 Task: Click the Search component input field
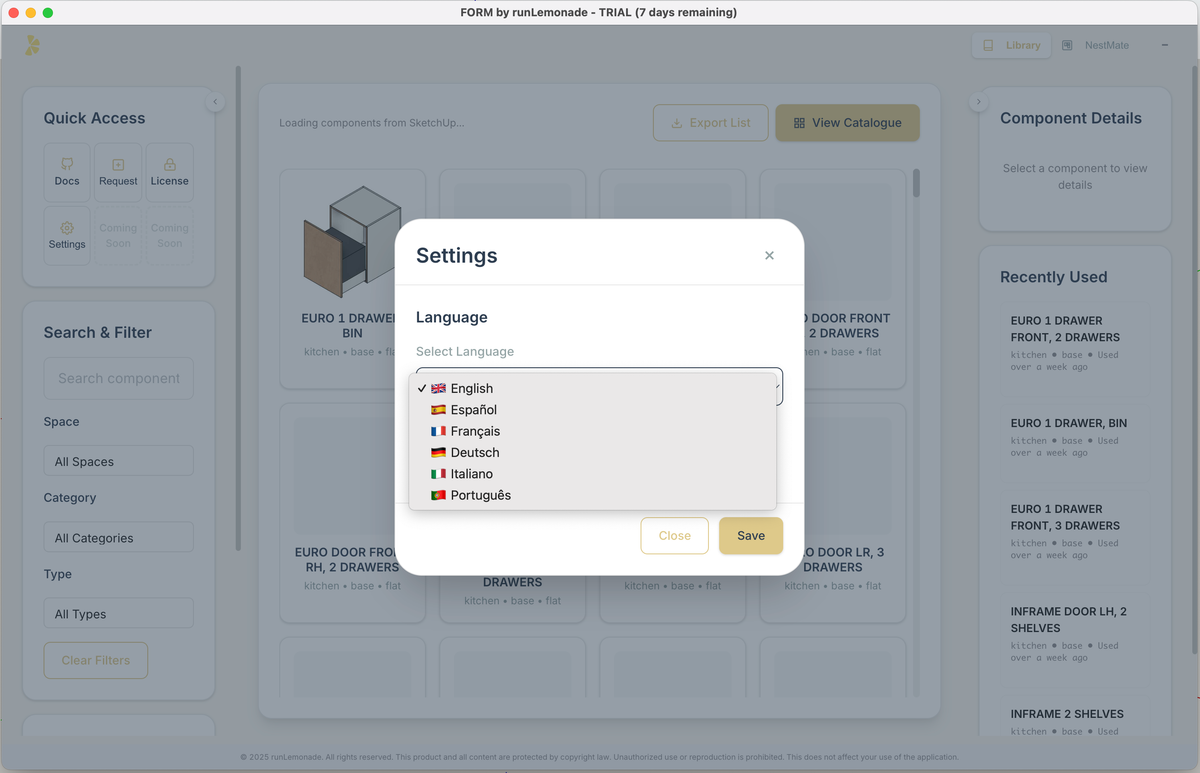(x=118, y=378)
